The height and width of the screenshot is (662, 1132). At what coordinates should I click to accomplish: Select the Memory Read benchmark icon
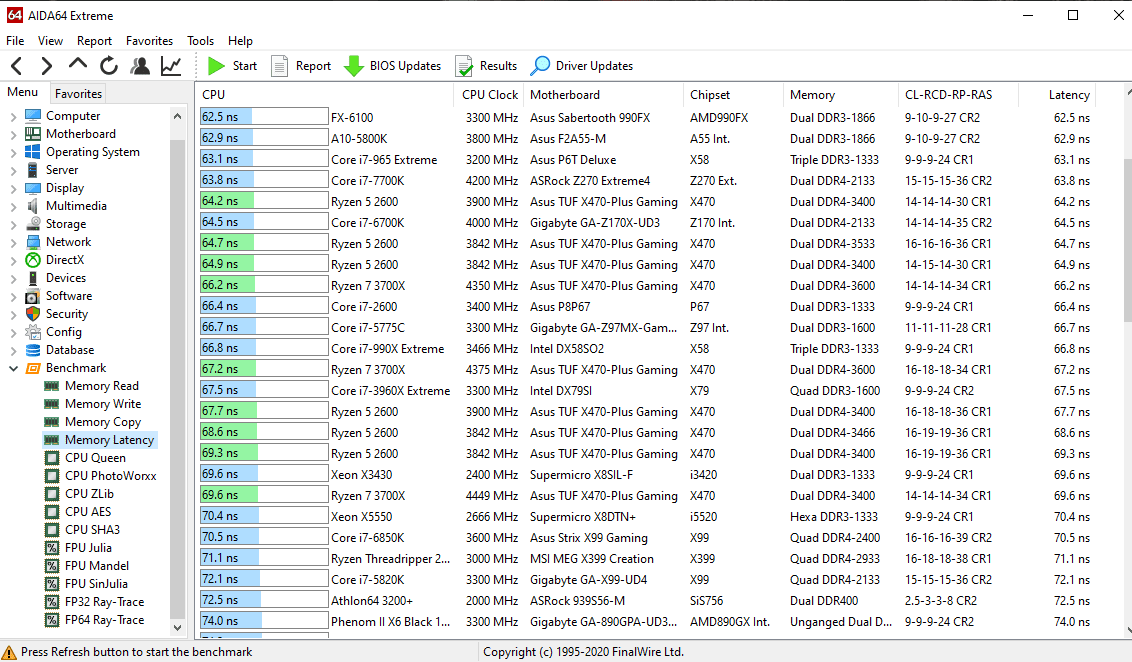(x=51, y=386)
